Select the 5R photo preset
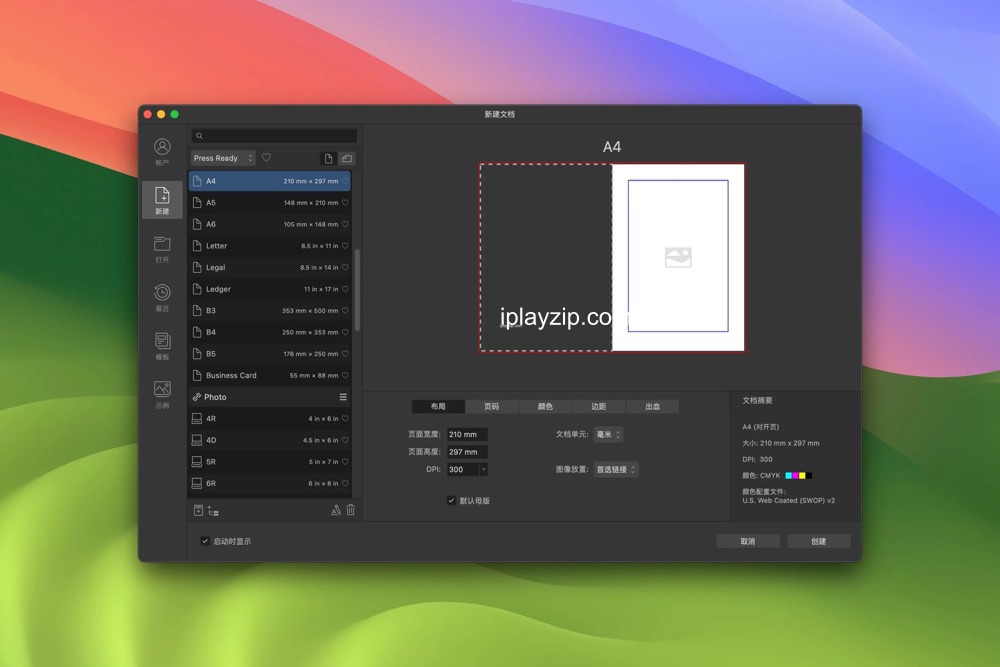 pyautogui.click(x=270, y=462)
